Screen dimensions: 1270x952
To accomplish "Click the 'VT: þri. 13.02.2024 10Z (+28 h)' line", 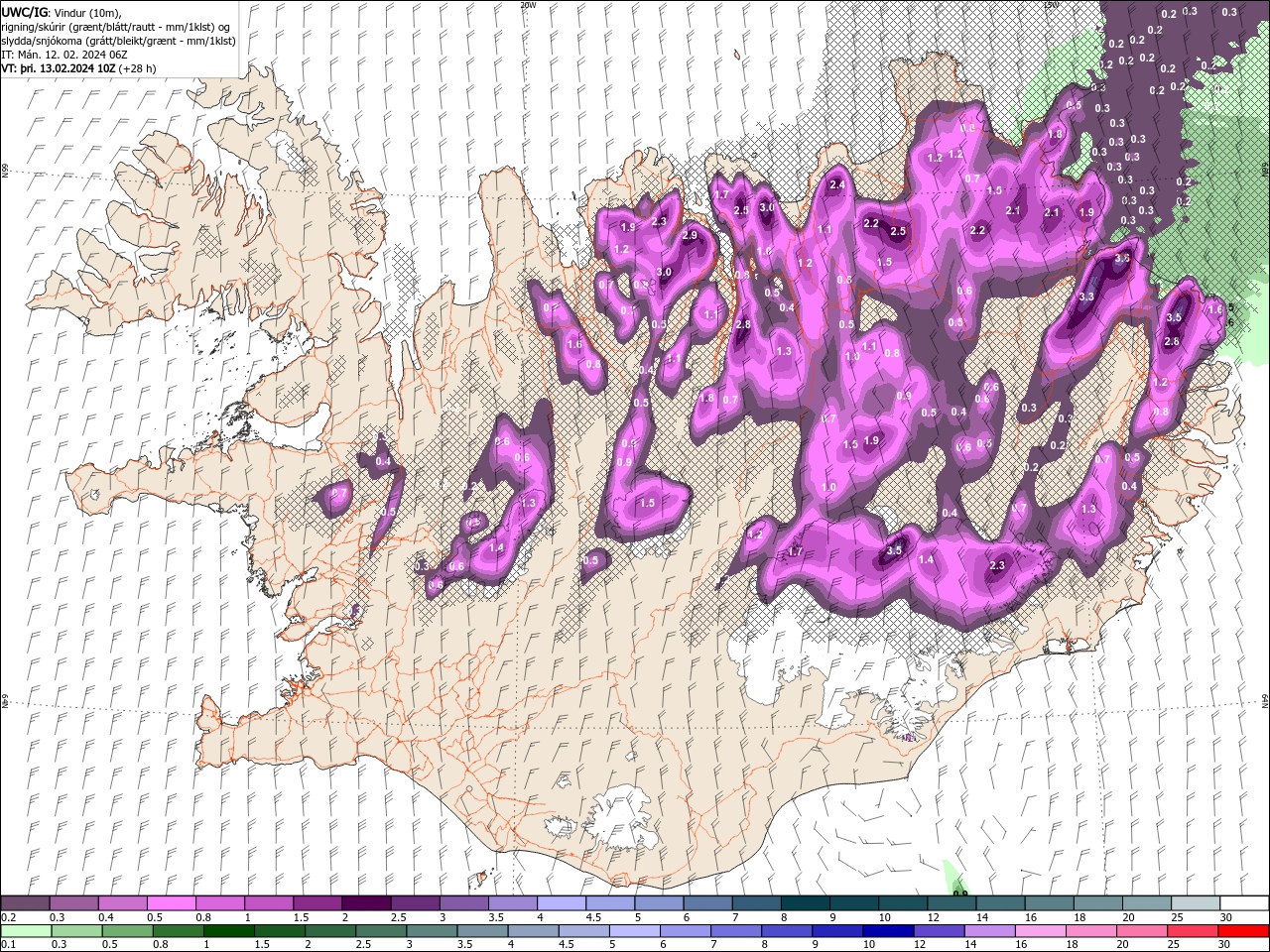I will pos(78,68).
